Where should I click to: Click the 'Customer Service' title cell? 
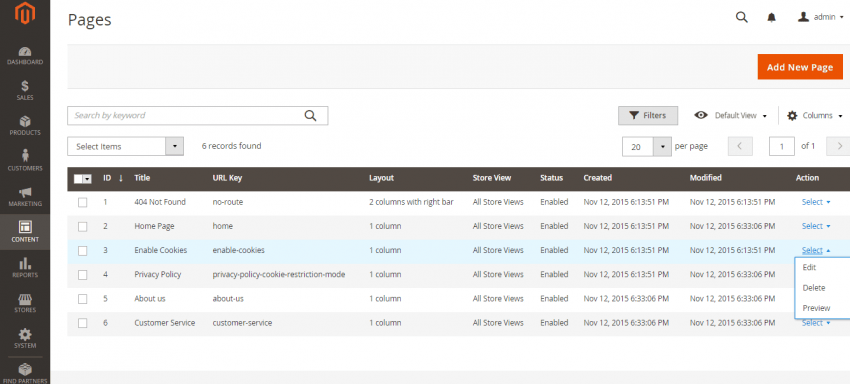click(165, 323)
